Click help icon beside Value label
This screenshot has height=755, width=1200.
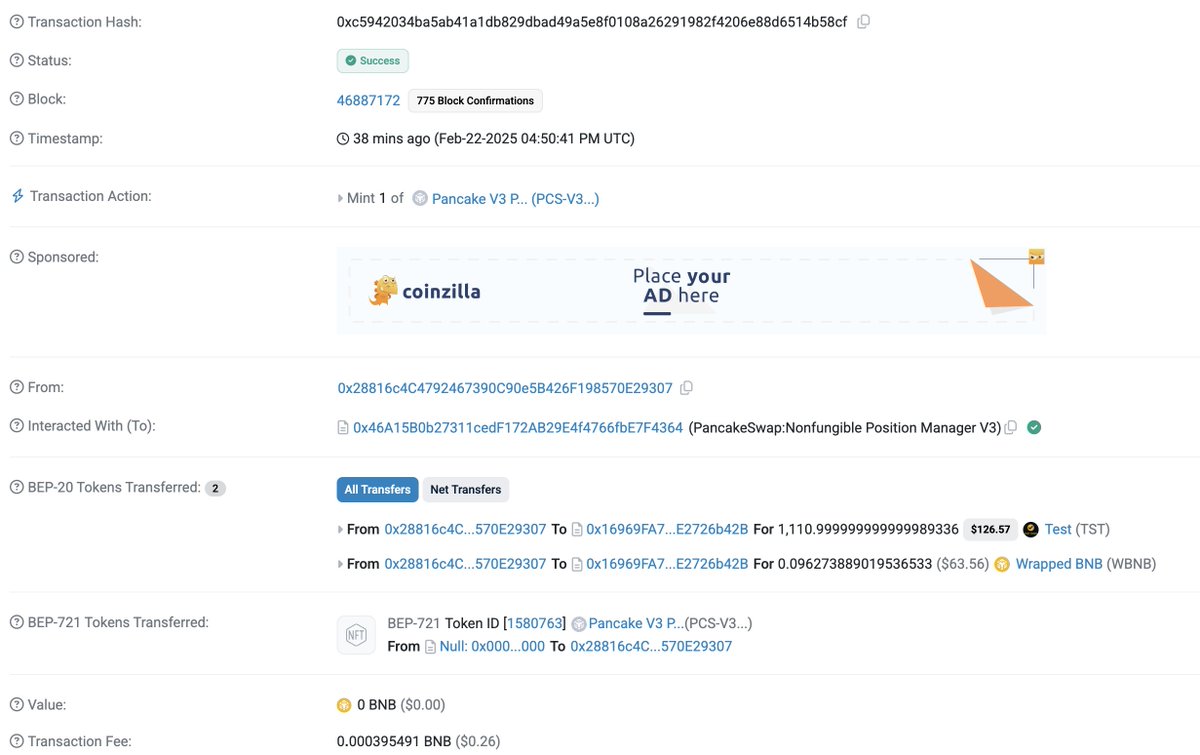coord(16,705)
